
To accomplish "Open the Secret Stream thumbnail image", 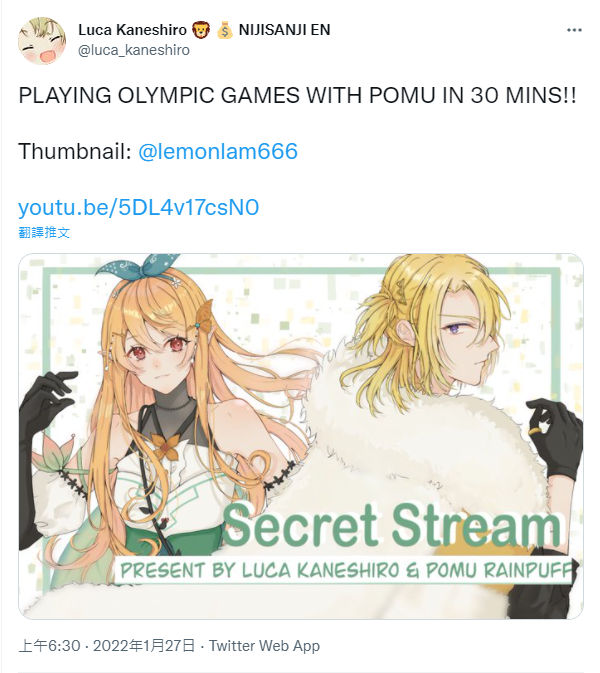I will pos(300,436).
